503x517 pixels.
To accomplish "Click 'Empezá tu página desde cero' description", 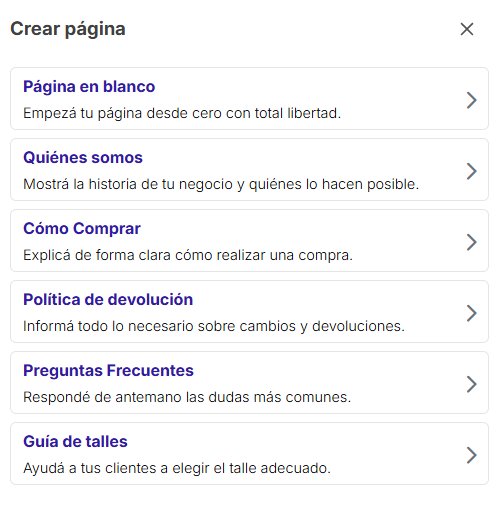I will click(182, 113).
